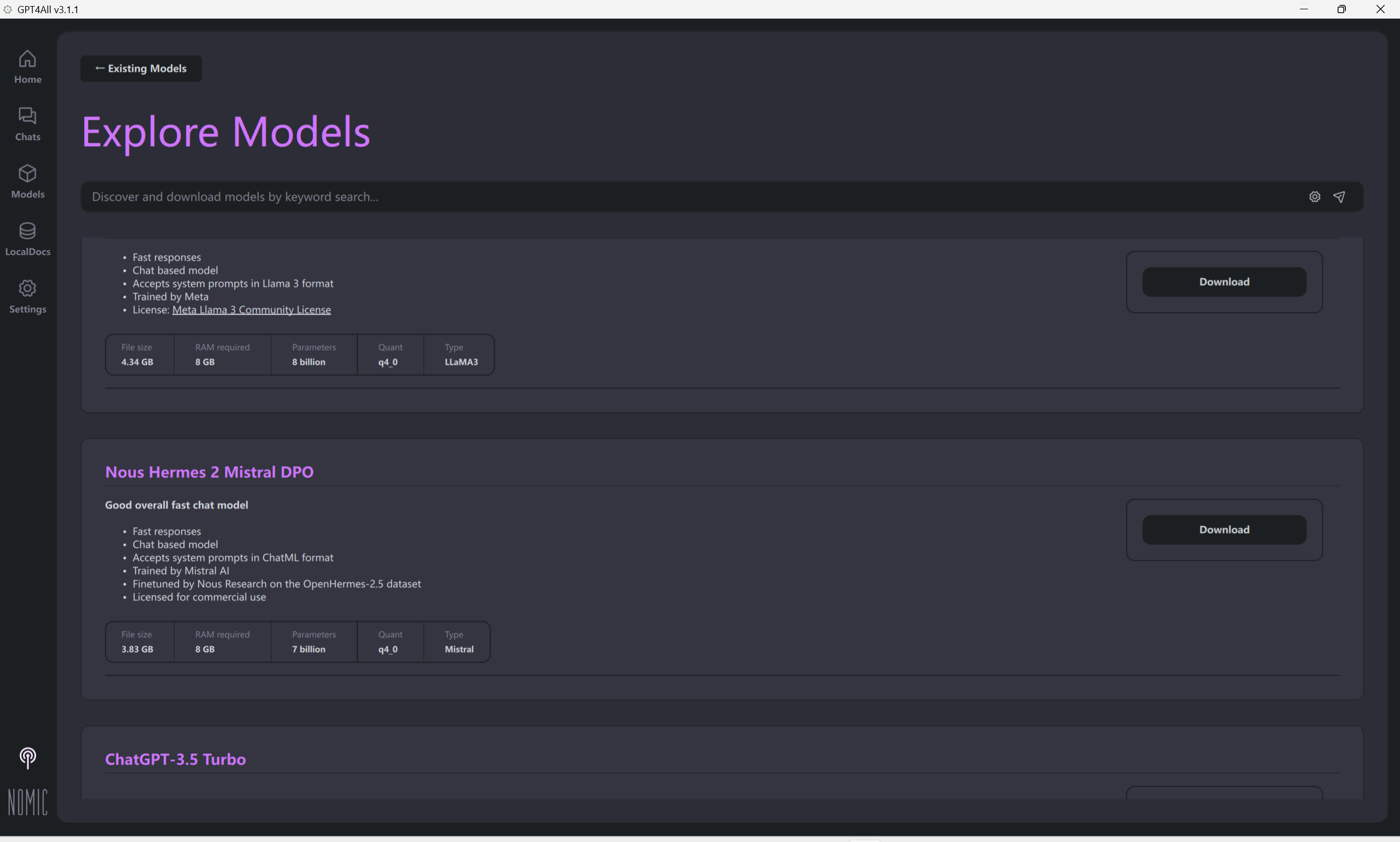Click the ChatGPT-3.5 Turbo heading

175,759
